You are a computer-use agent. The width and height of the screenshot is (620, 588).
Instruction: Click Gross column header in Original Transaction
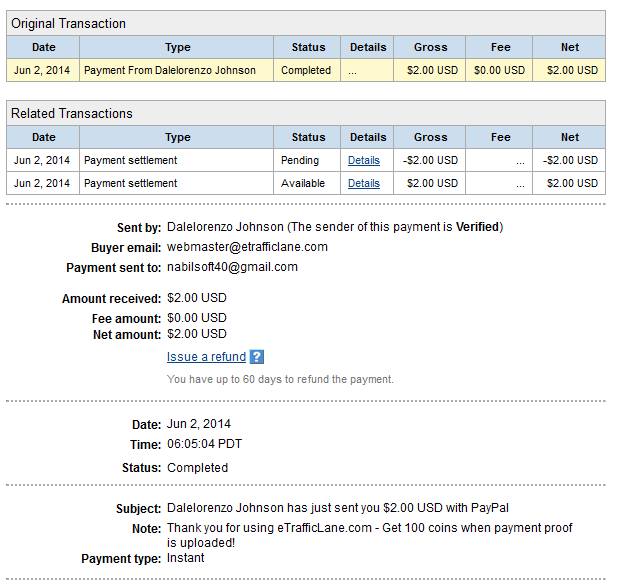[430, 47]
